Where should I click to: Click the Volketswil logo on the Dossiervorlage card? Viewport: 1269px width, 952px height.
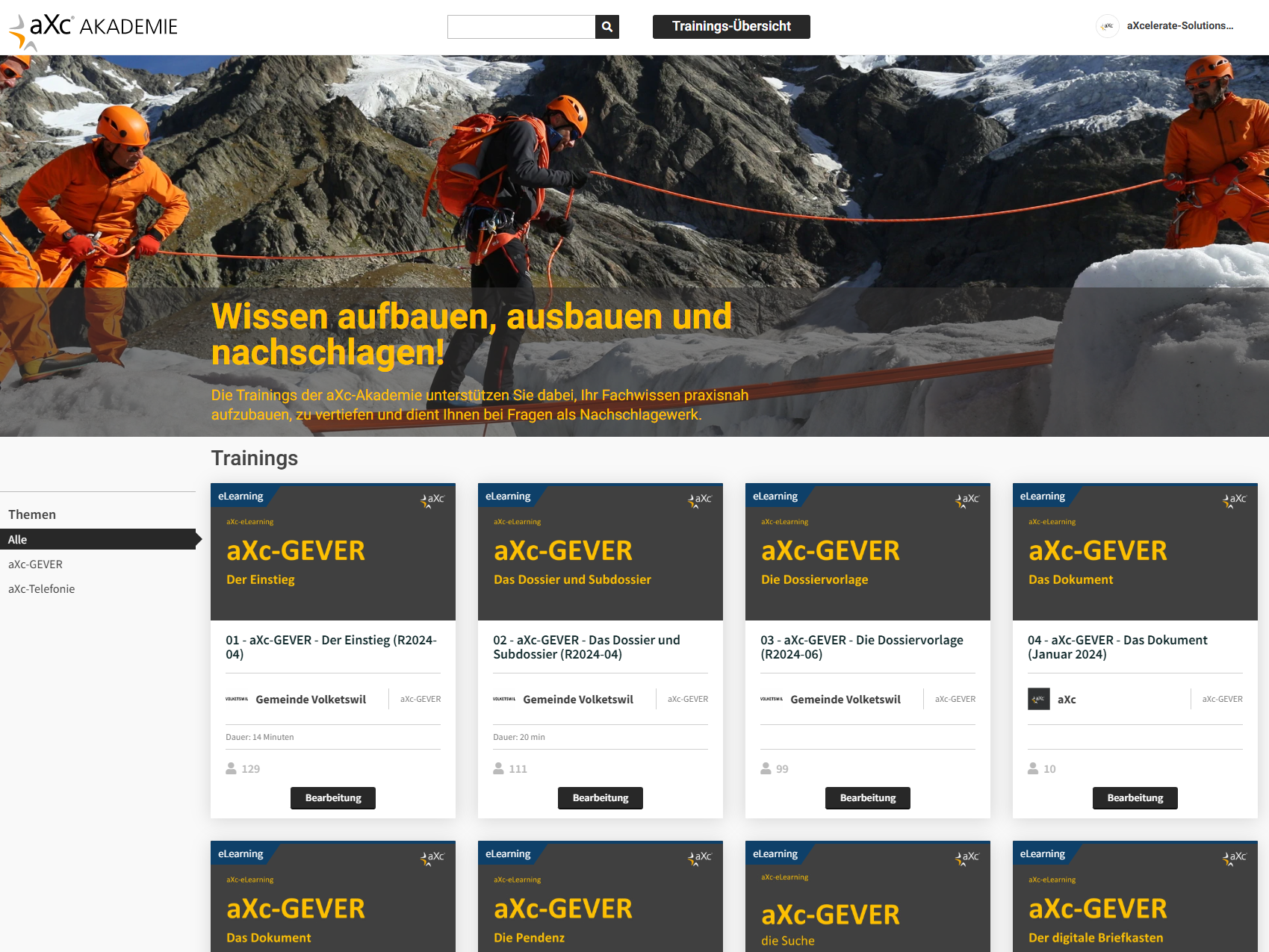771,699
